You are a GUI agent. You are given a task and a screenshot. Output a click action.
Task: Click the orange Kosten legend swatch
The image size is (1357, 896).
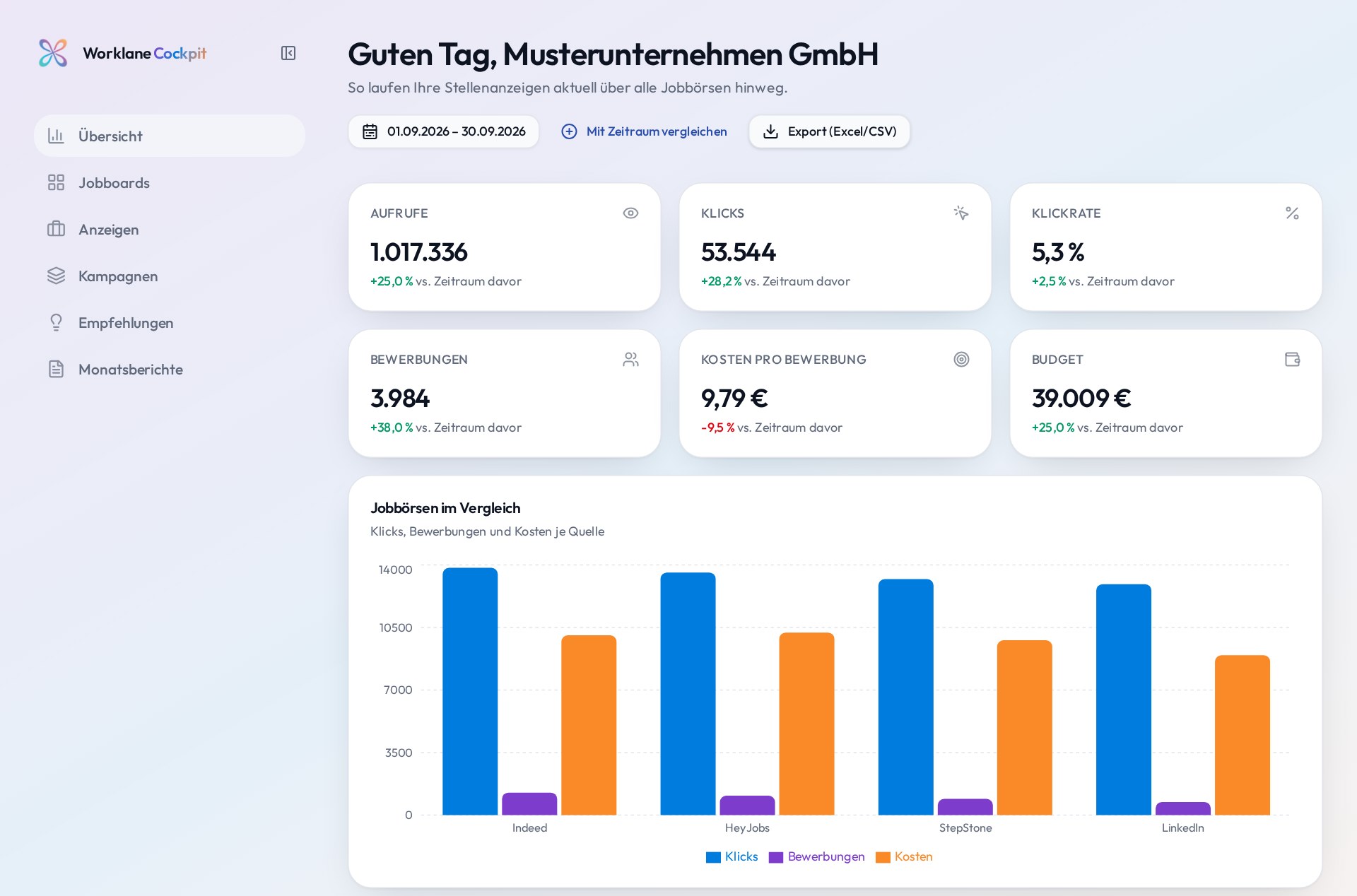pyautogui.click(x=883, y=857)
